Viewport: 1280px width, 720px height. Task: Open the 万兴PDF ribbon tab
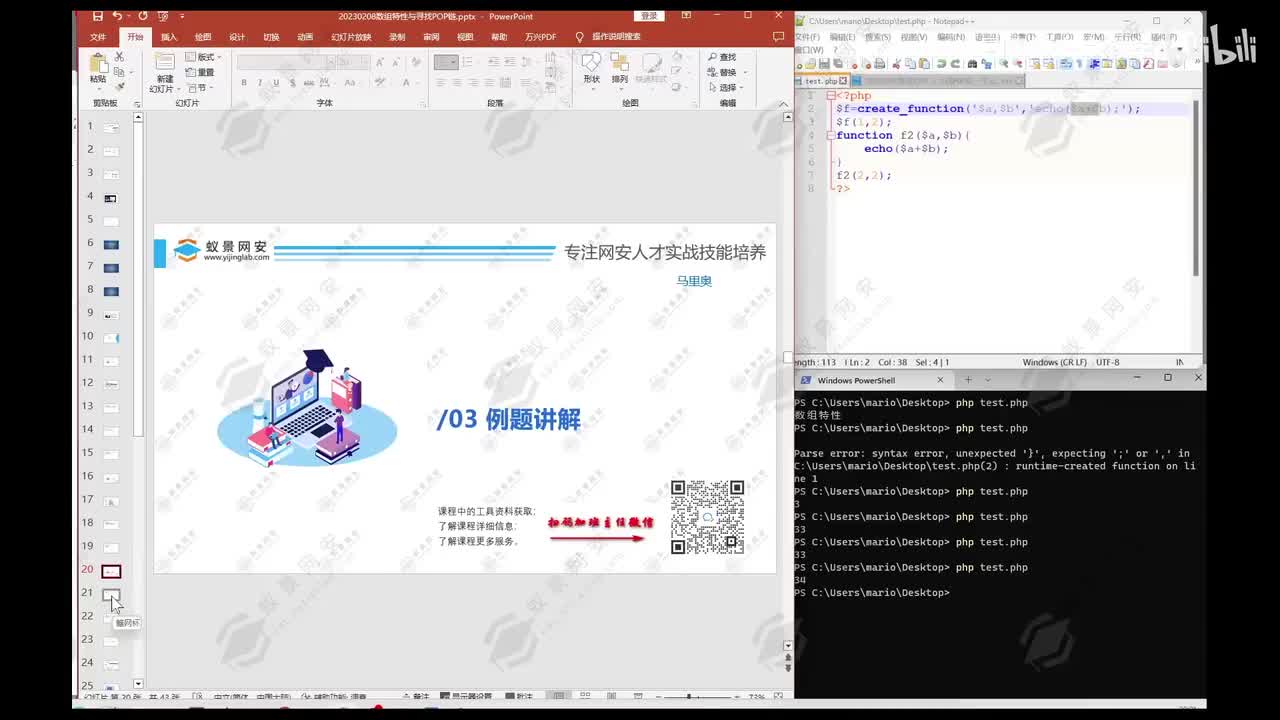point(541,37)
